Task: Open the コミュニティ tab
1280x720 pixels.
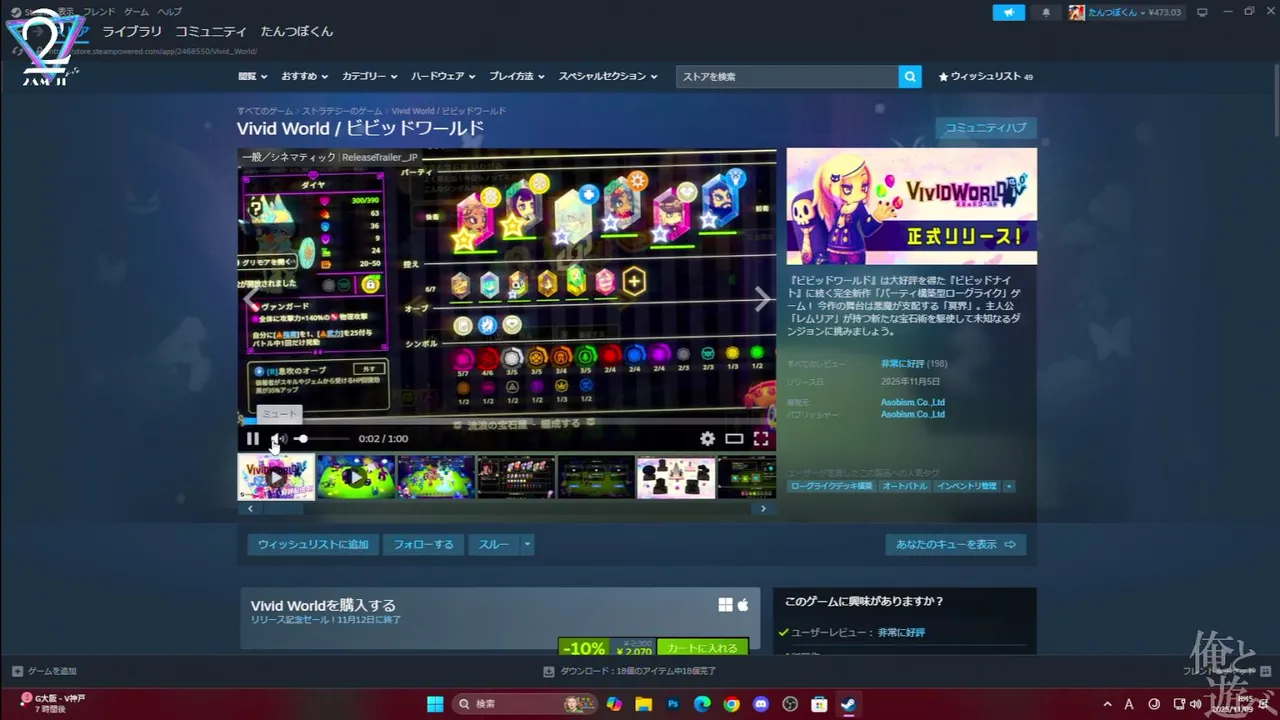Action: tap(211, 31)
